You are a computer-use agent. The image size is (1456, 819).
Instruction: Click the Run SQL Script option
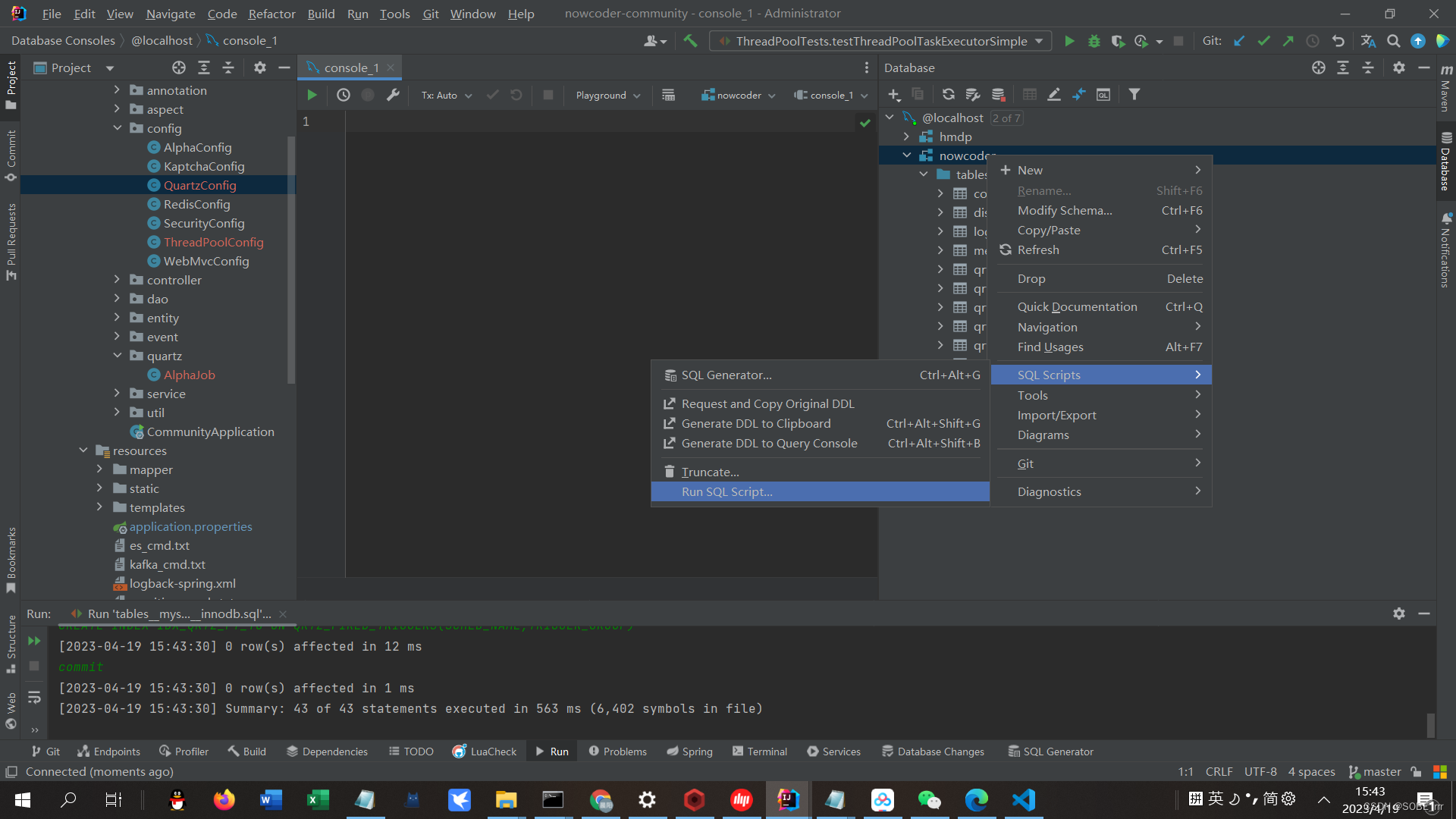(x=727, y=491)
